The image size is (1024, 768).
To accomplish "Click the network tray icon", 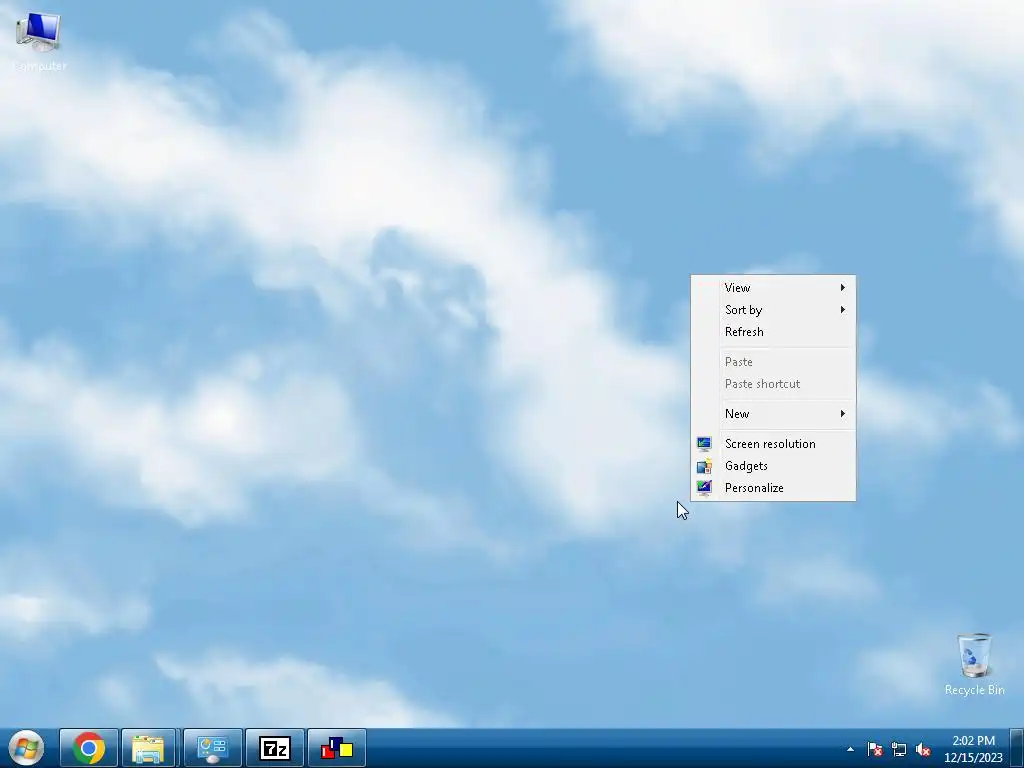I will 899,749.
